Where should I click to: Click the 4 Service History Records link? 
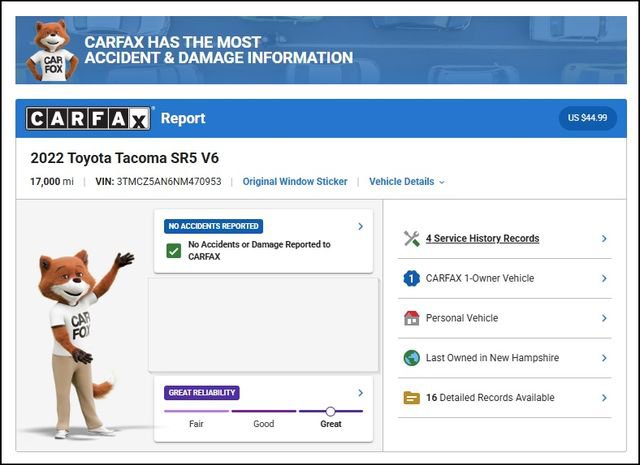(x=482, y=239)
